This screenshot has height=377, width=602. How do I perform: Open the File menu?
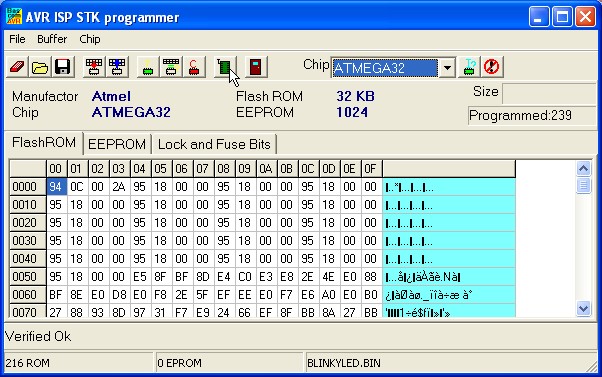tap(17, 39)
